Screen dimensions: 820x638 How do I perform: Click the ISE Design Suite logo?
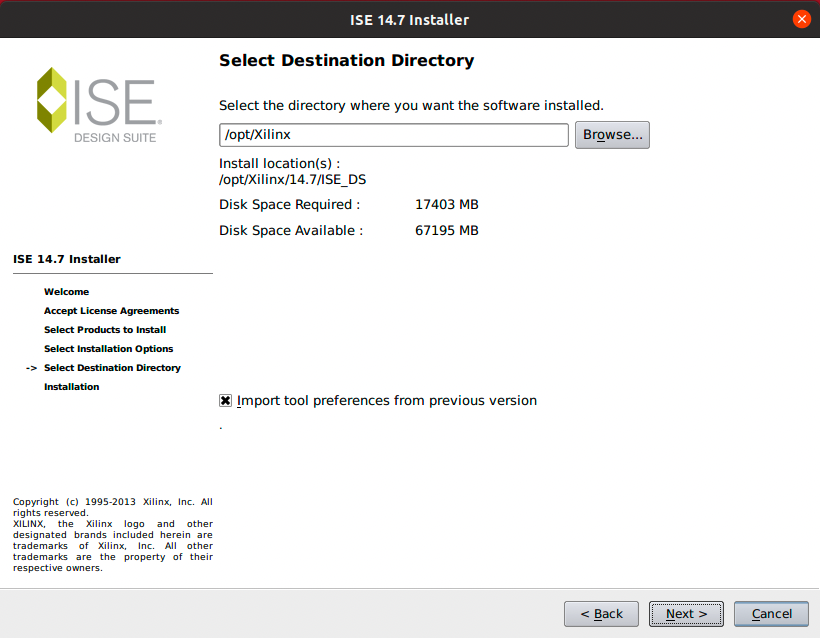(99, 105)
